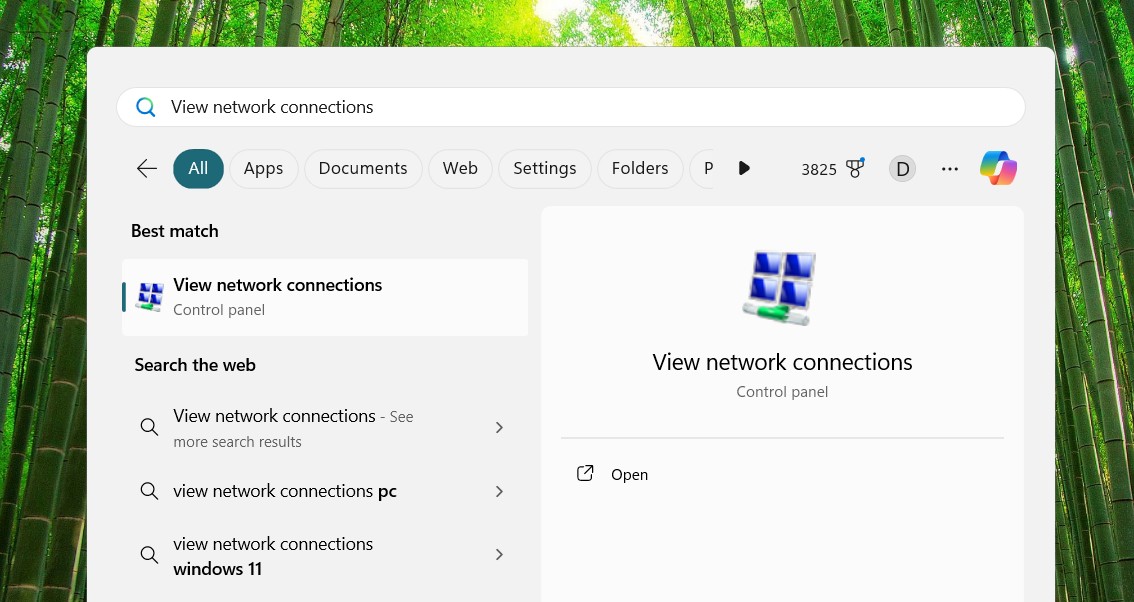The image size is (1134, 602).
Task: Expand 'view network connections pc' chevron
Action: 499,491
